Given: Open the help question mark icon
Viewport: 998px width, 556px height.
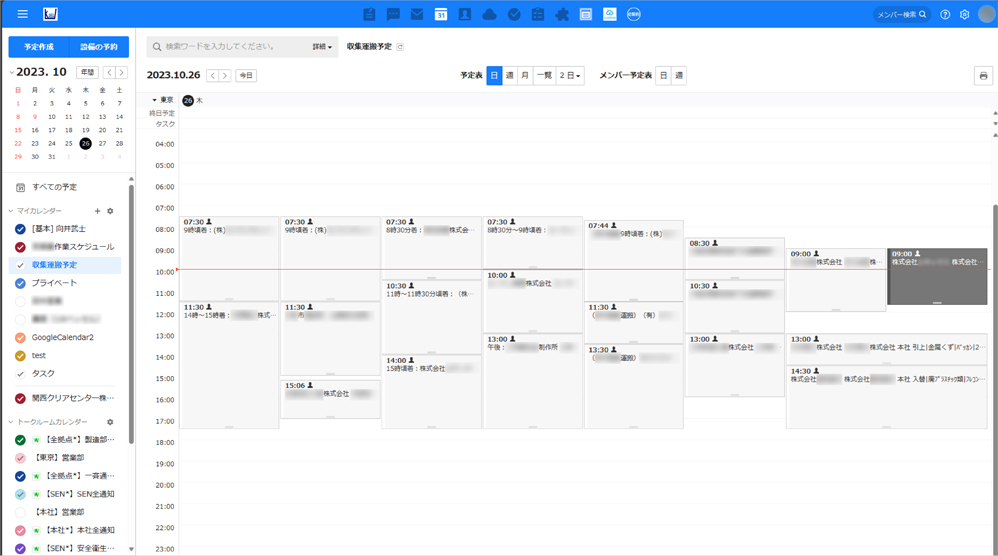Looking at the screenshot, I should (945, 14).
